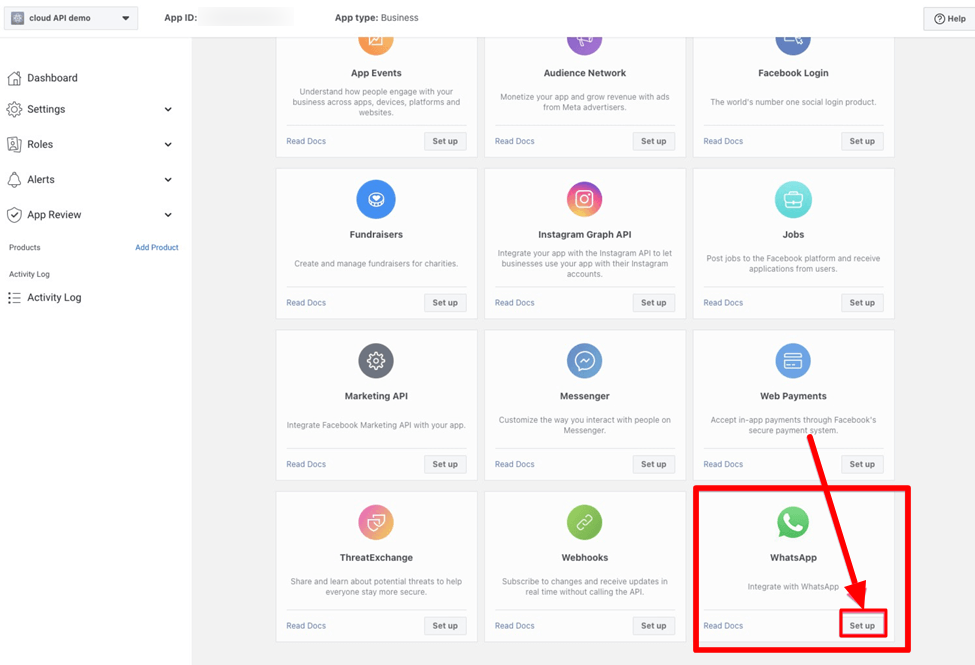This screenshot has width=975, height=665.
Task: Set up the Fundraisers product
Action: pos(445,303)
